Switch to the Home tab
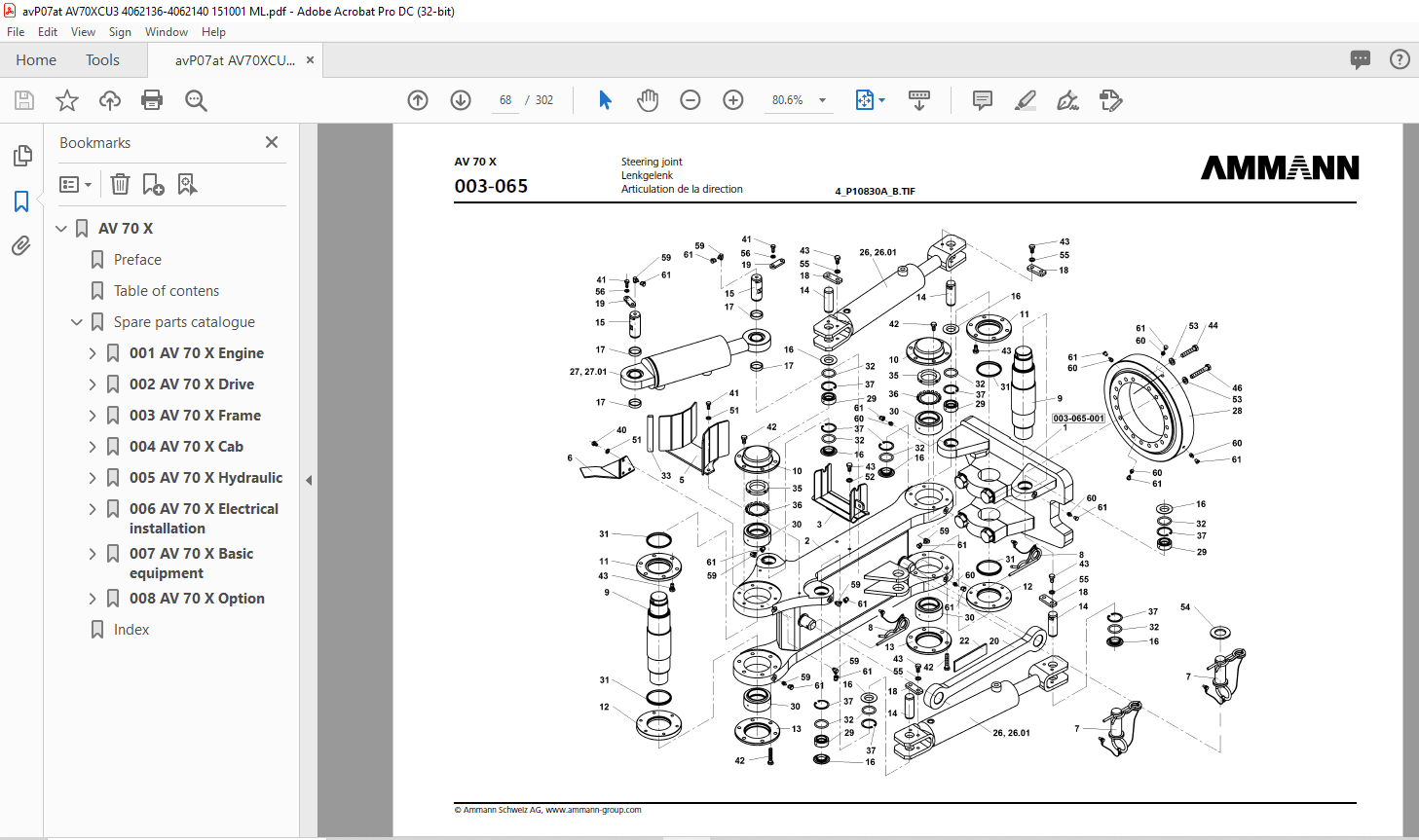Viewport: 1419px width, 840px height. [36, 60]
